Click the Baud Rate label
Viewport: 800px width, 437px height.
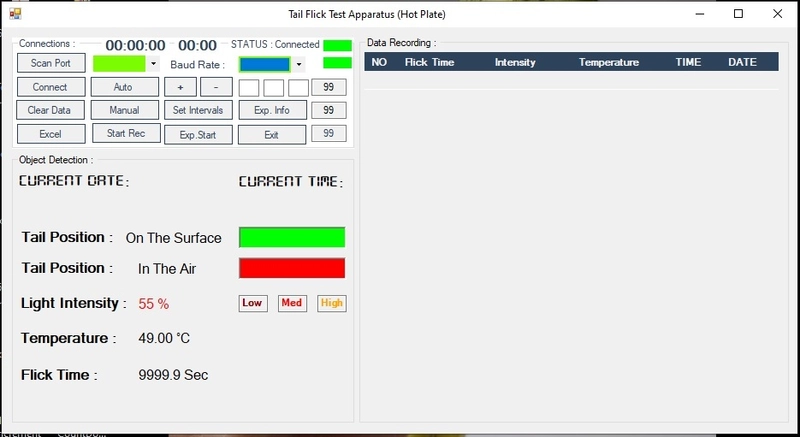click(197, 65)
